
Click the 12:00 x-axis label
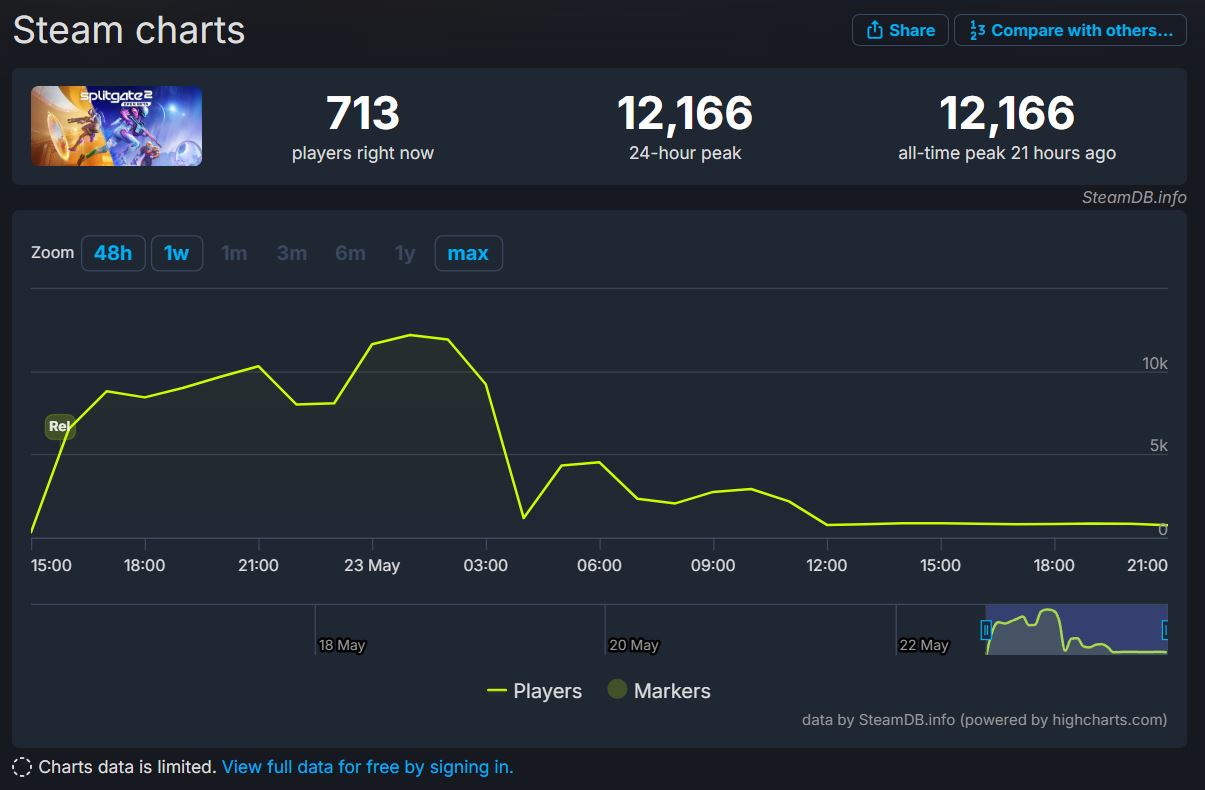pos(827,565)
